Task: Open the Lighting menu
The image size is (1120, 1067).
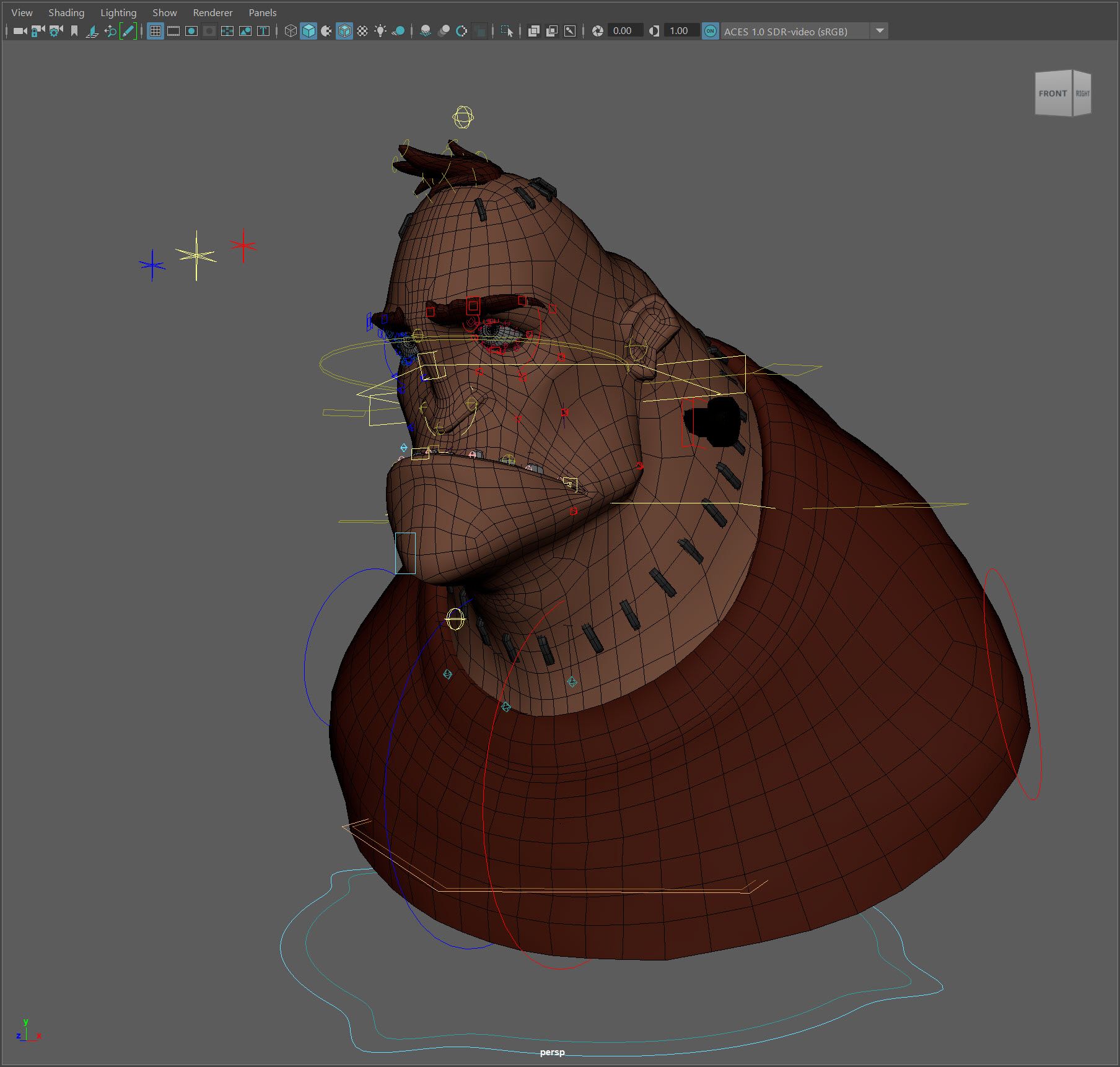Action: pos(118,12)
